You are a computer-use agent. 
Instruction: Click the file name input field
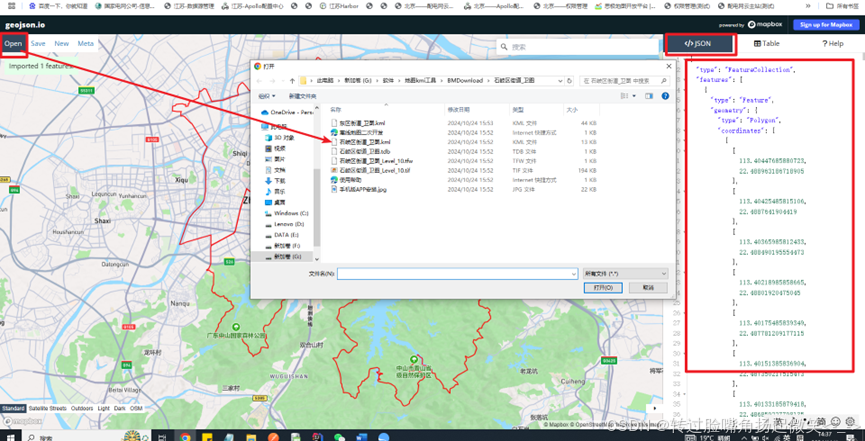click(x=454, y=274)
